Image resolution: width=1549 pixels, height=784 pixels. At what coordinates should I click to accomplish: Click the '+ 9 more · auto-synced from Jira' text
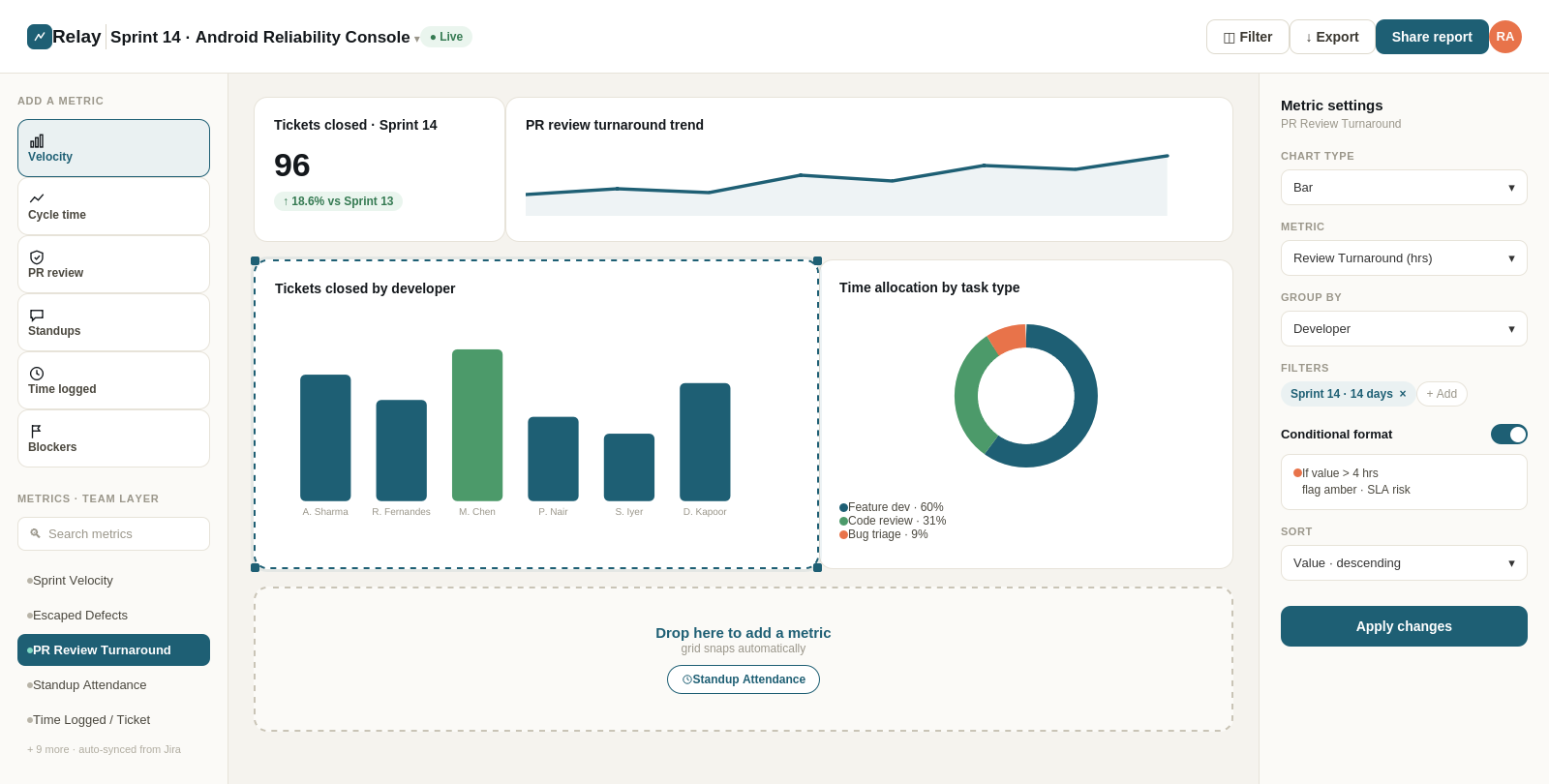[x=104, y=749]
